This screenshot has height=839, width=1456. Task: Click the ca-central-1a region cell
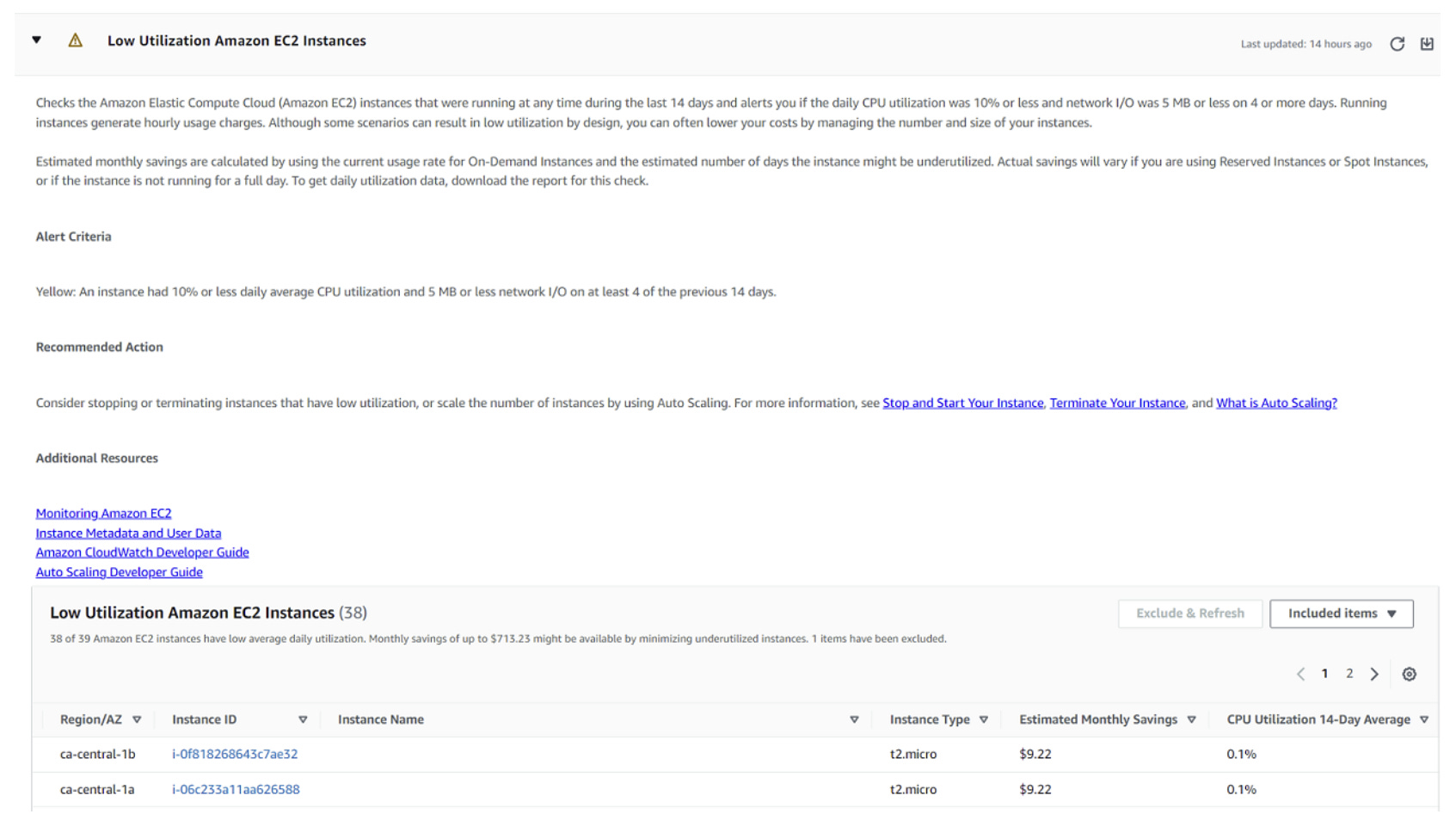coord(97,789)
